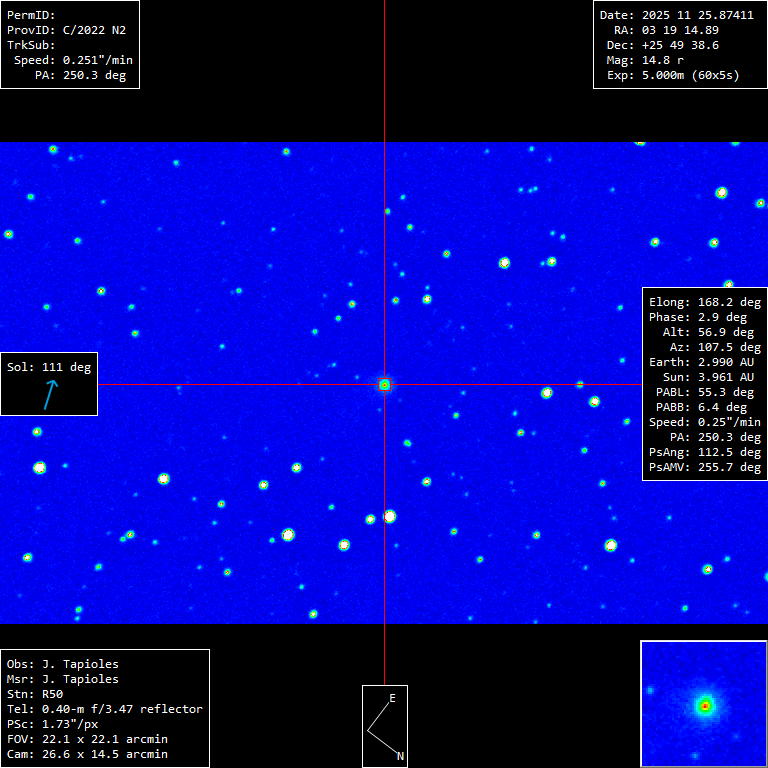This screenshot has height=768, width=768.
Task: Select the Elong 168.2 deg entry
Action: click(x=704, y=302)
